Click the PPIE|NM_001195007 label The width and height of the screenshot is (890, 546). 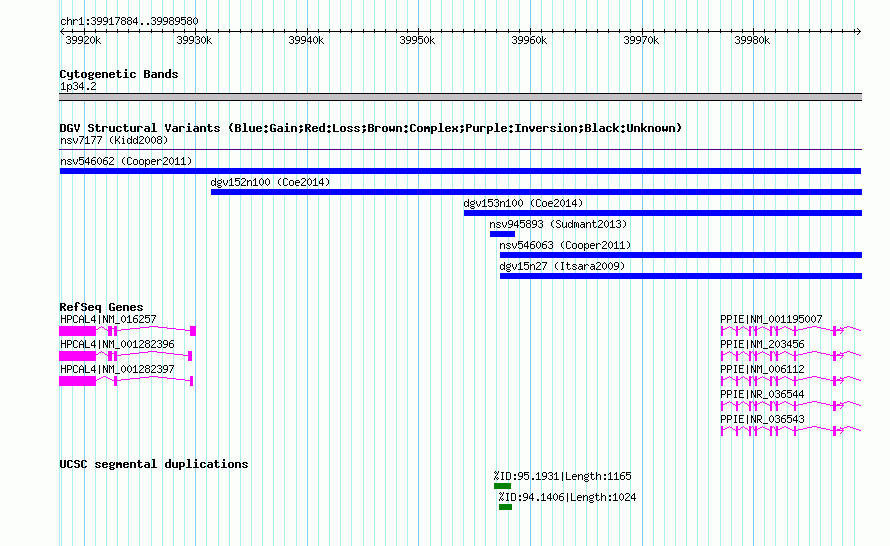771,320
